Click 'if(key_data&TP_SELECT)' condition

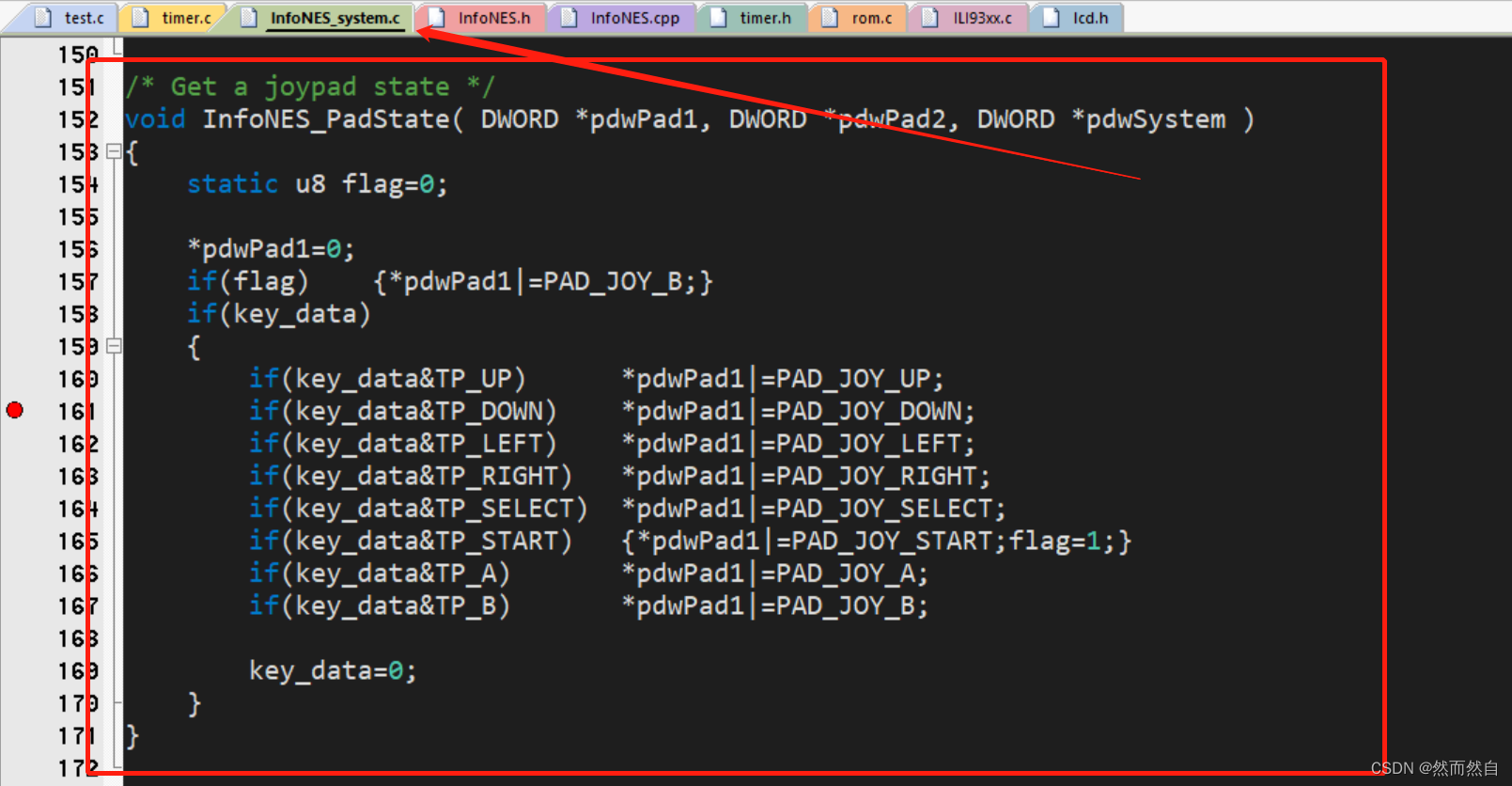pyautogui.click(x=419, y=509)
